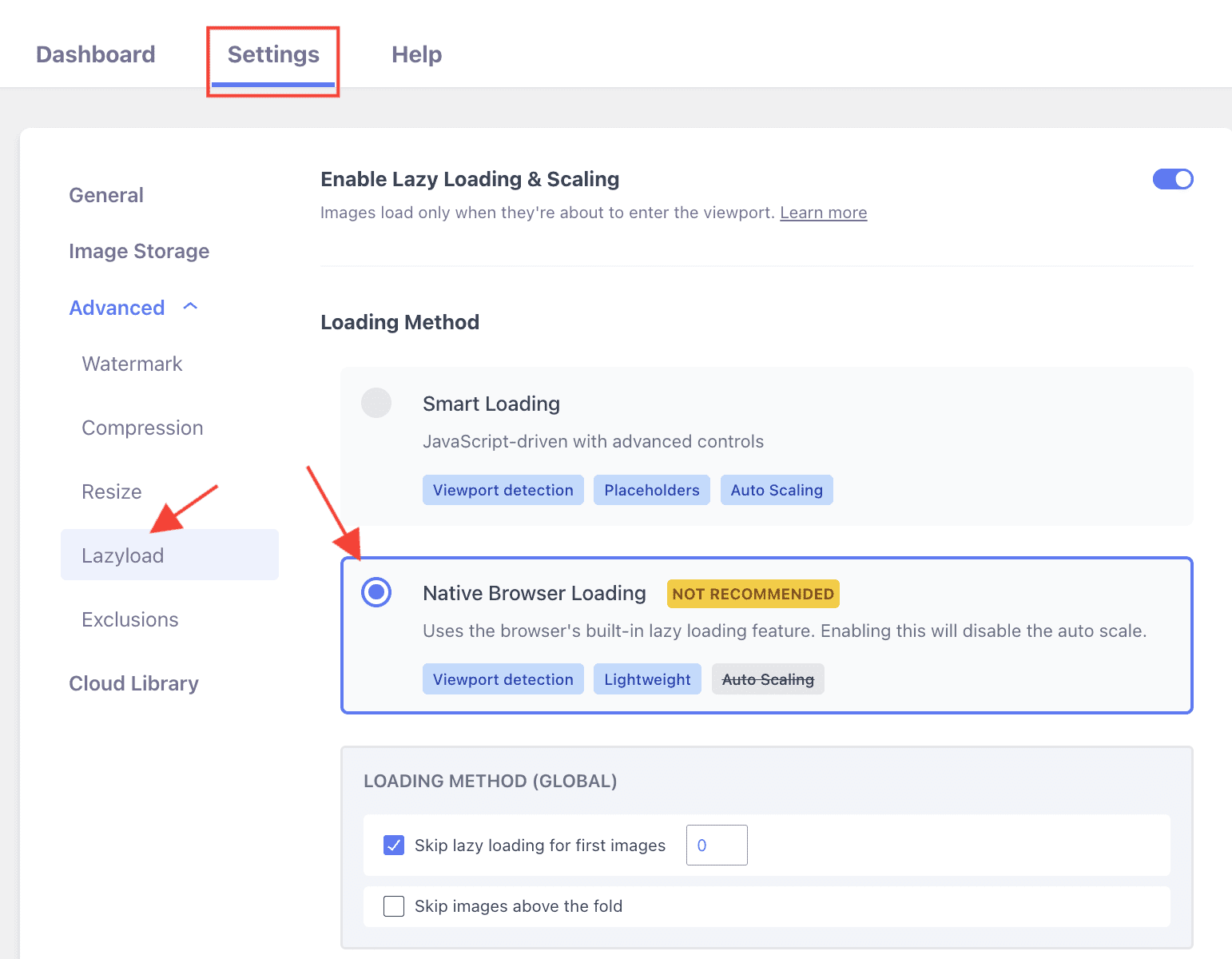Uncheck Skip lazy loading for first images
The width and height of the screenshot is (1232, 959).
(x=394, y=845)
